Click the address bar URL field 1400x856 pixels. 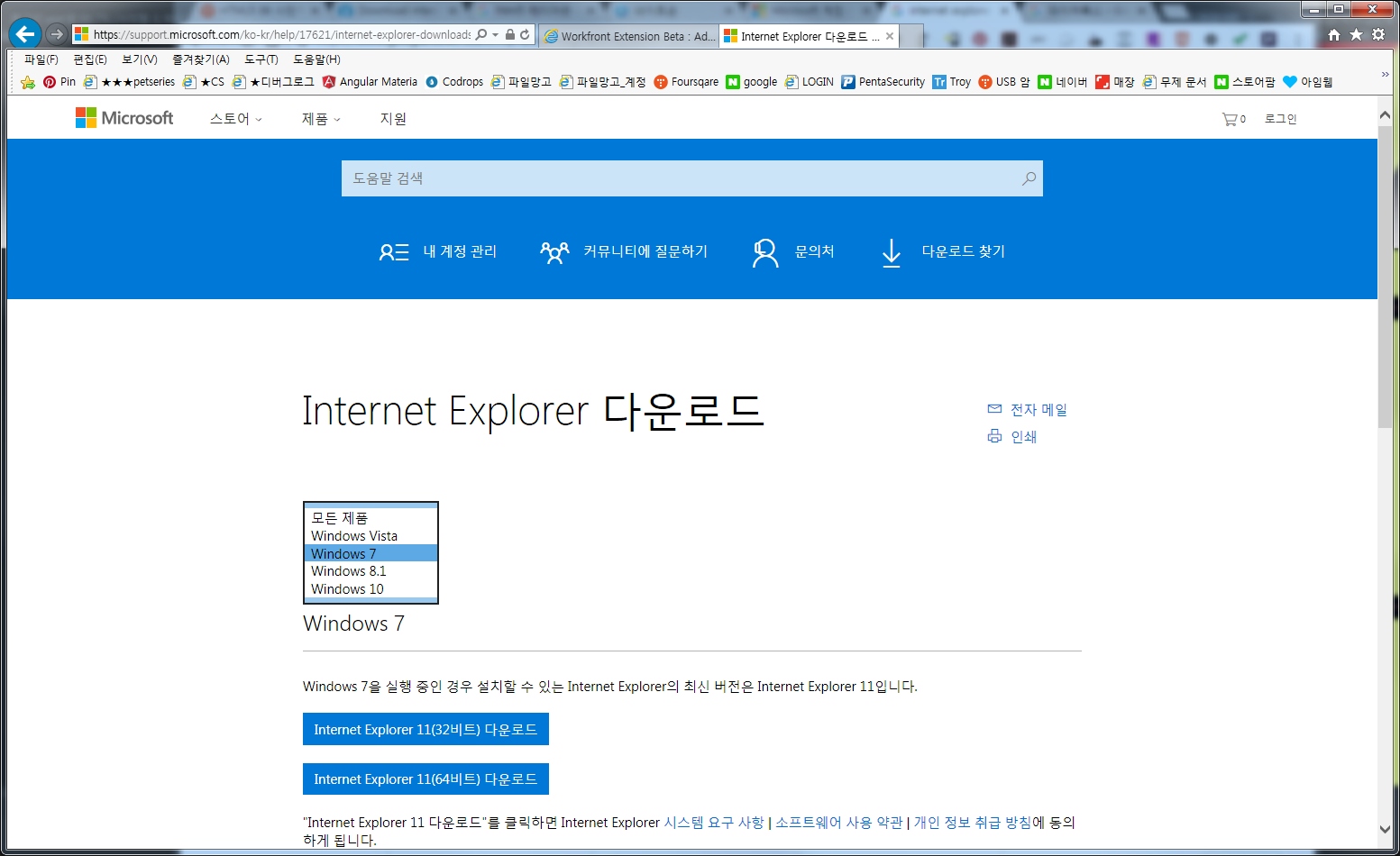click(x=282, y=34)
